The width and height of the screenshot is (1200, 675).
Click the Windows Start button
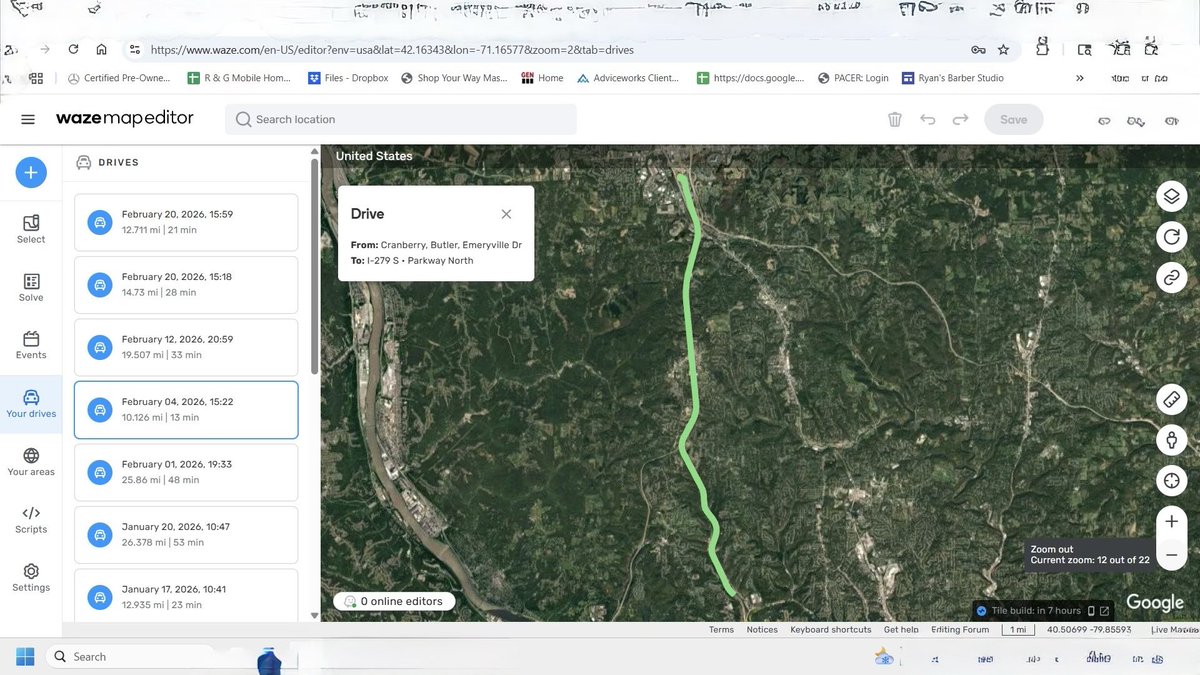(24, 656)
